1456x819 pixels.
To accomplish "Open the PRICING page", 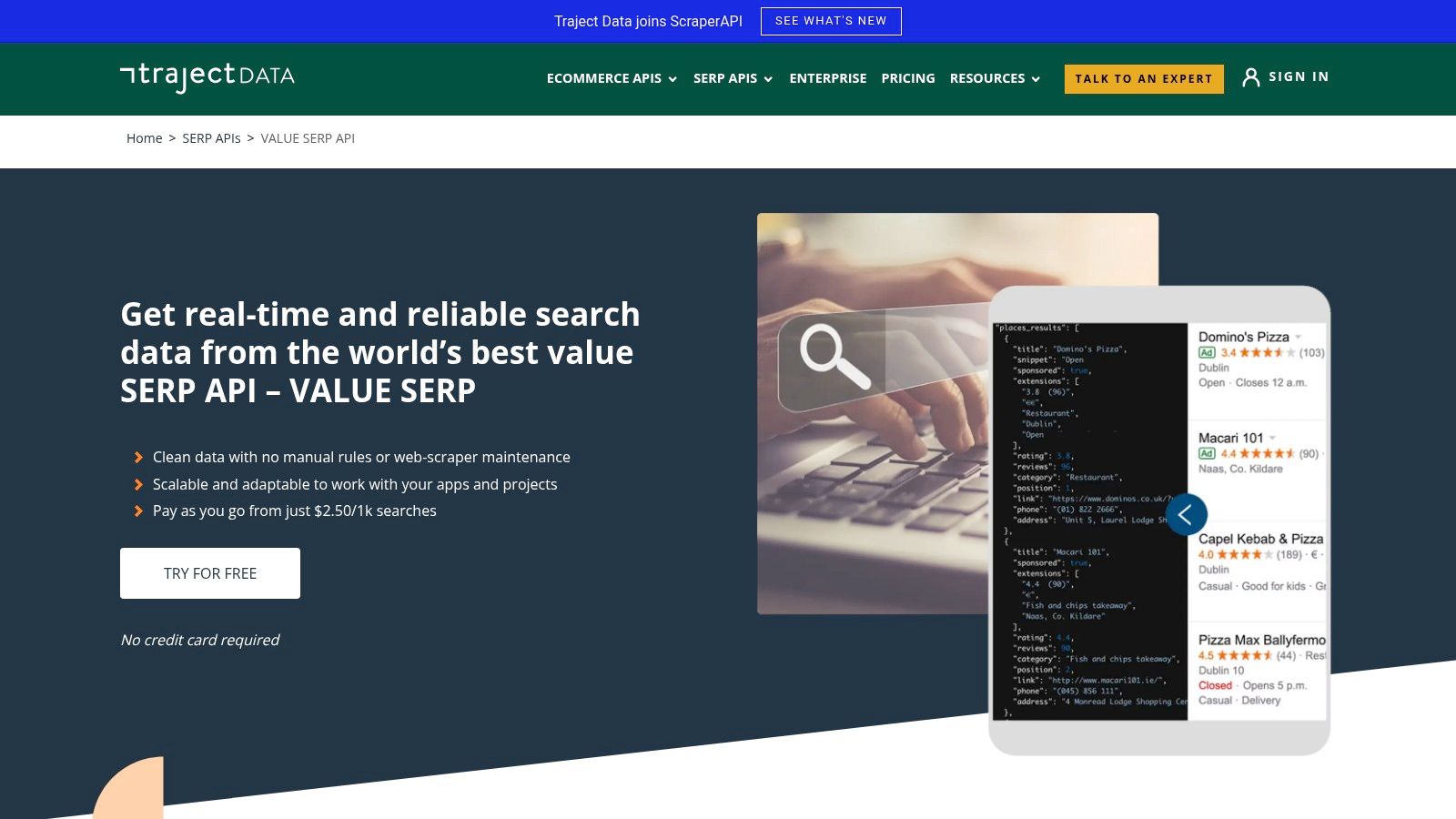I will coord(908,78).
